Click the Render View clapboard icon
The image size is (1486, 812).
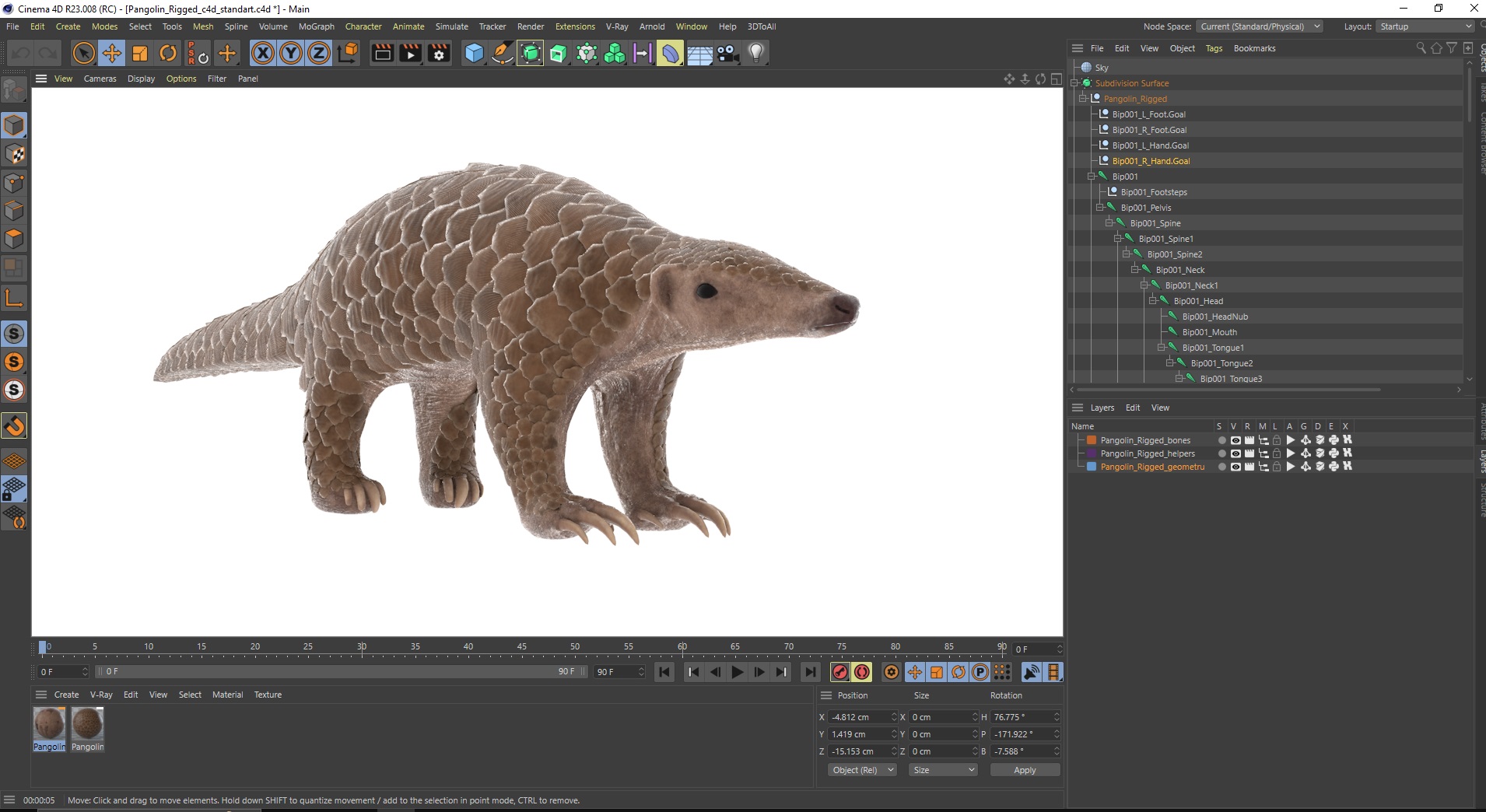pyautogui.click(x=382, y=53)
